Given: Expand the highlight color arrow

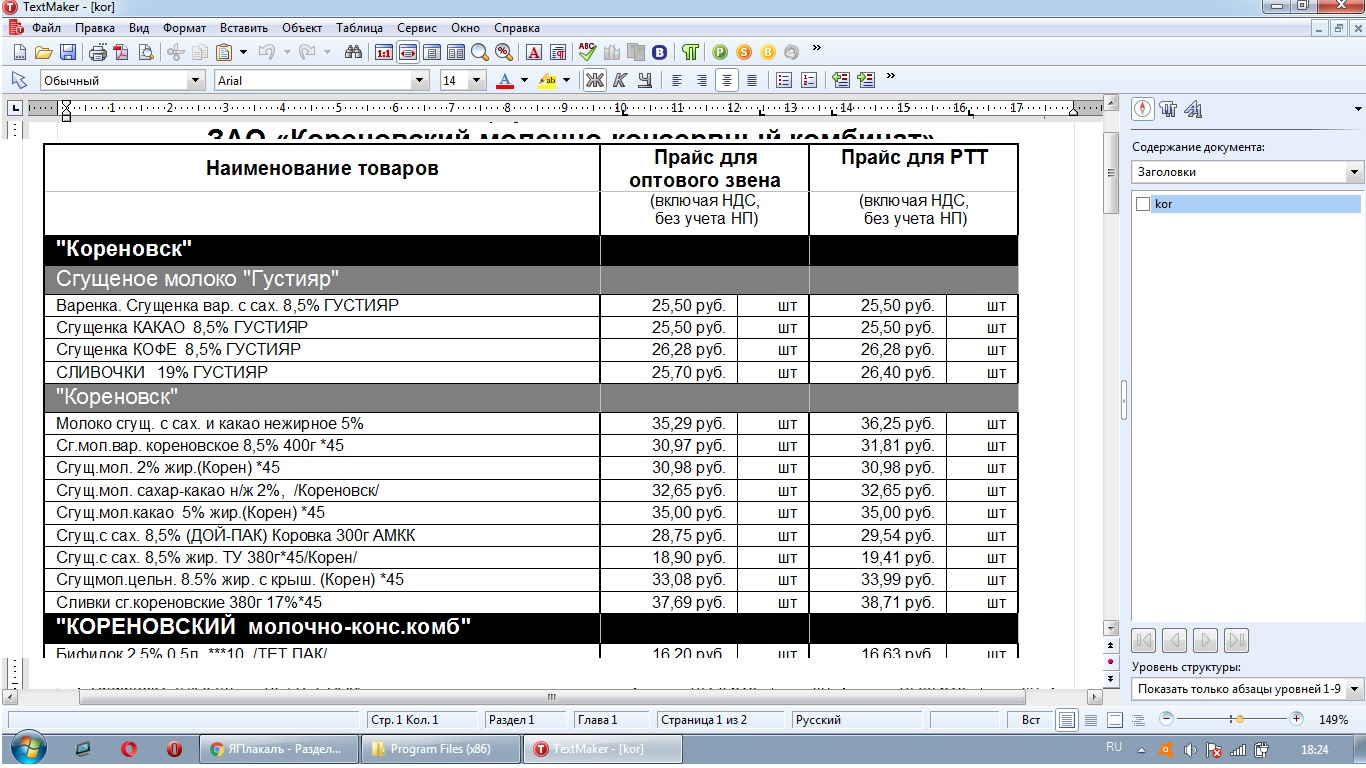Looking at the screenshot, I should pos(566,80).
